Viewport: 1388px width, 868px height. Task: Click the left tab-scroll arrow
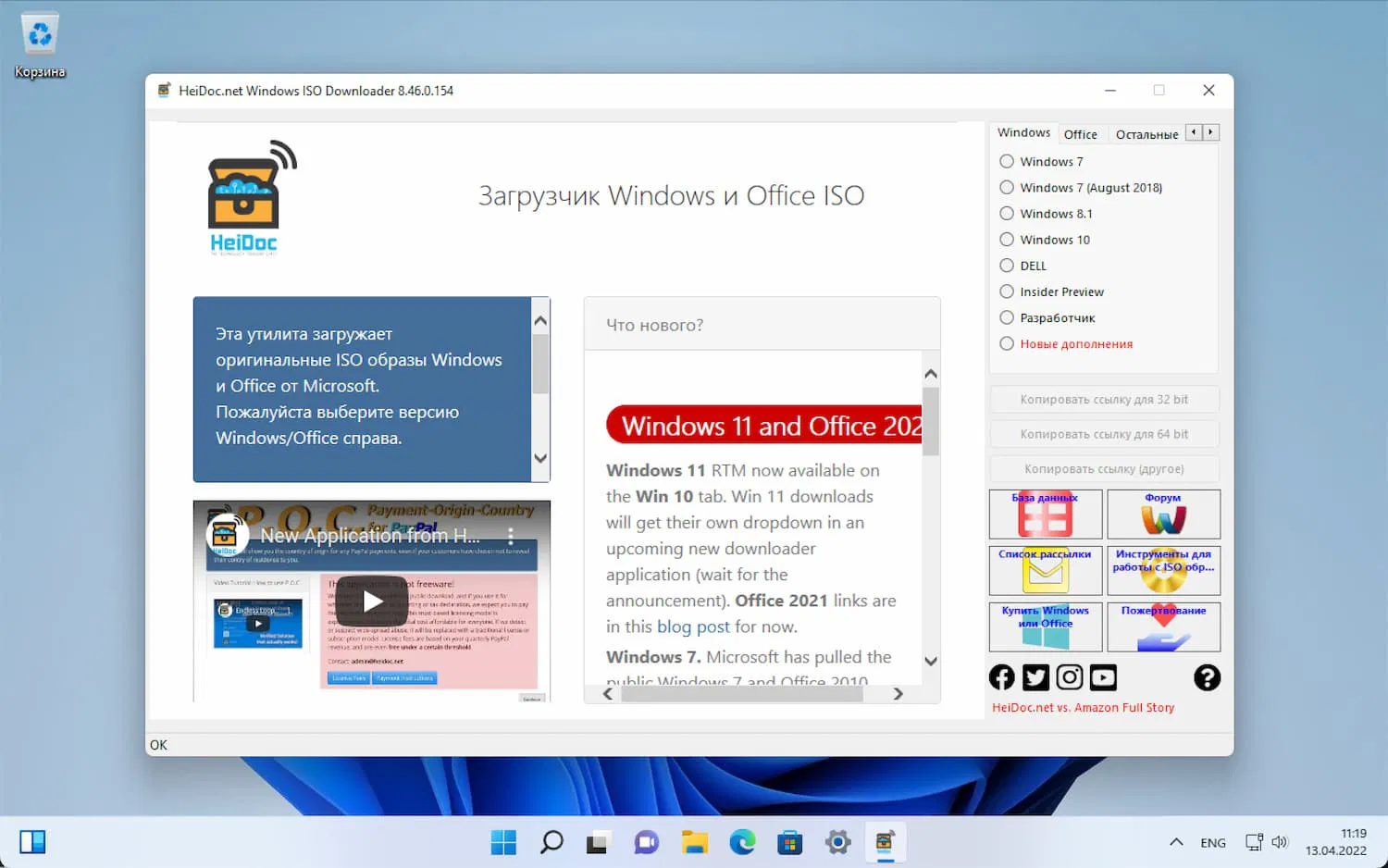(x=1194, y=131)
